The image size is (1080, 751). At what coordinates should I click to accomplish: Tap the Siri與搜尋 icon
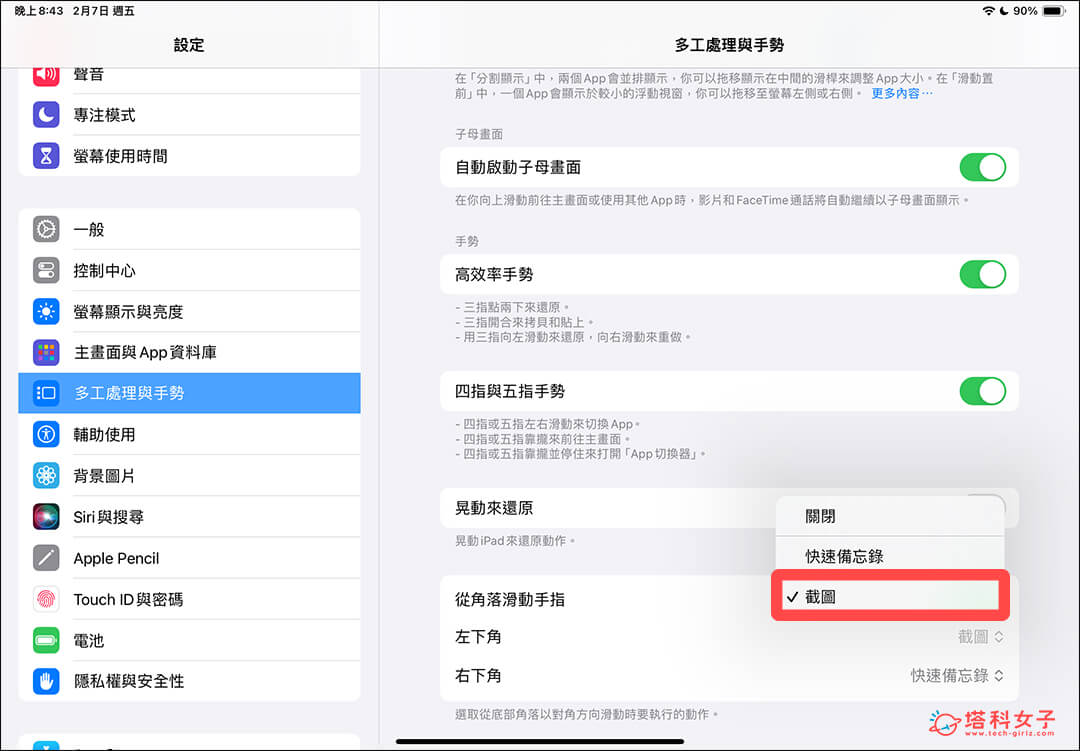click(46, 516)
